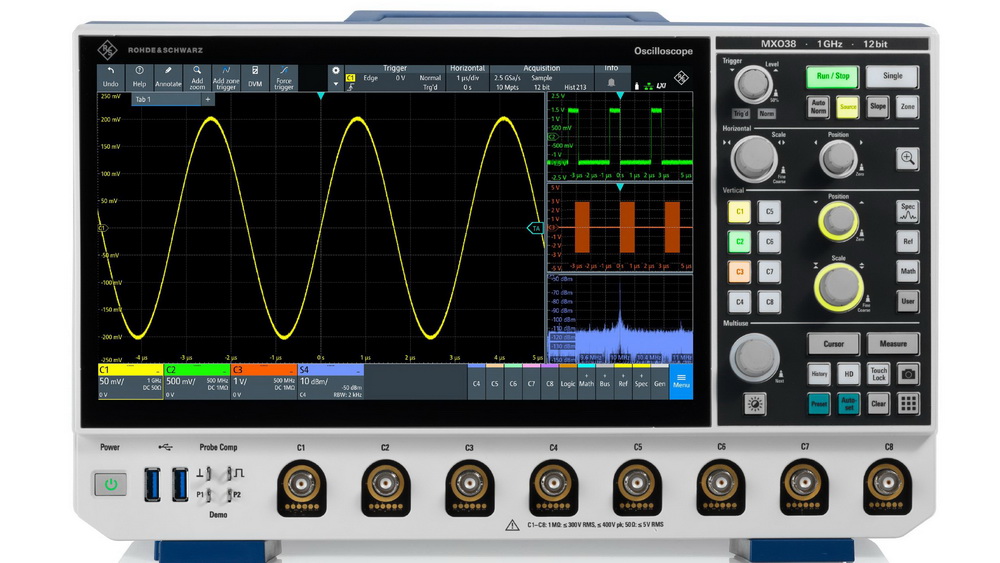Toggle the green Run / Stop button
The image size is (1000, 563).
tap(832, 76)
